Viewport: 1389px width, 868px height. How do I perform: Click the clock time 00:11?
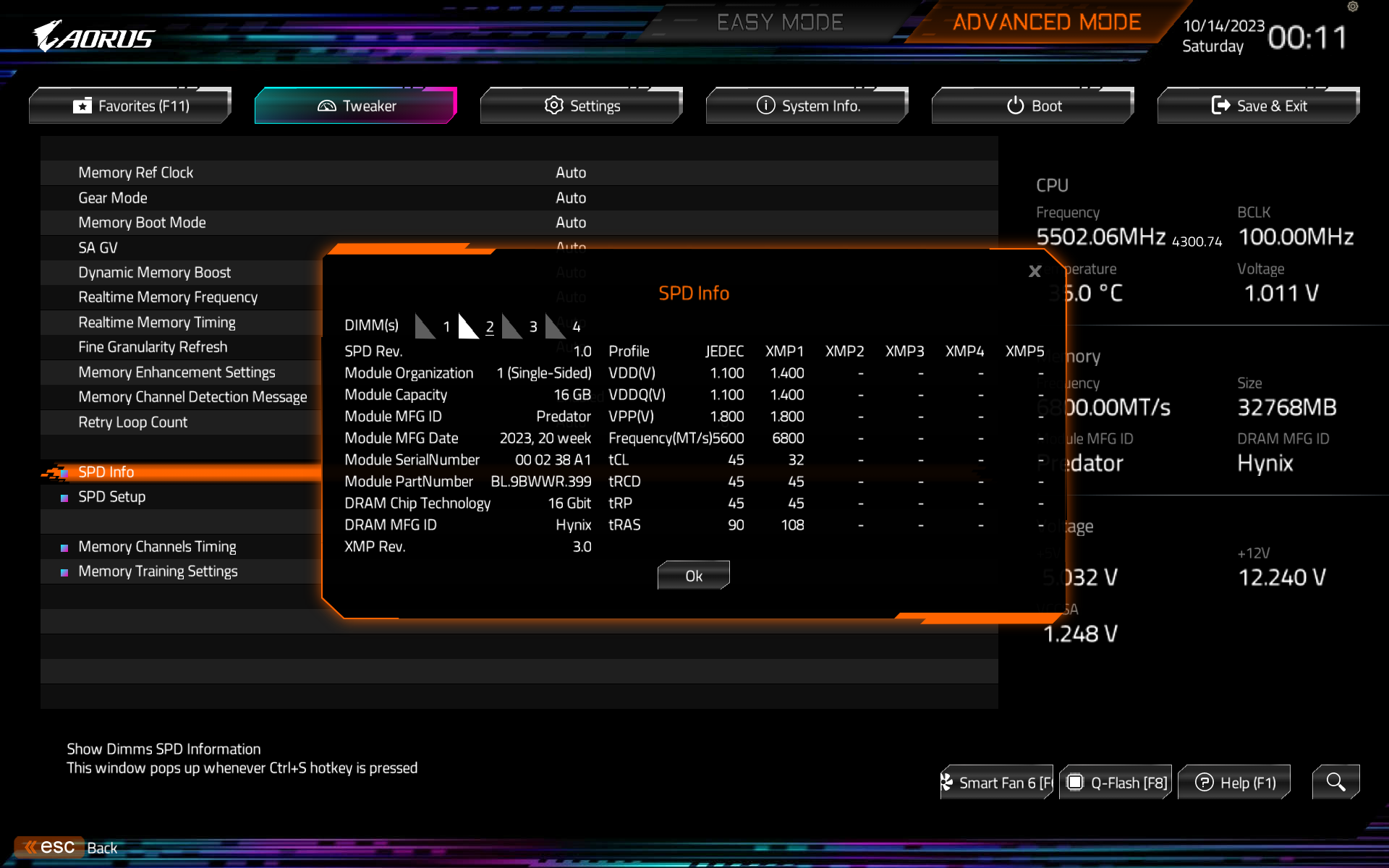(x=1307, y=37)
